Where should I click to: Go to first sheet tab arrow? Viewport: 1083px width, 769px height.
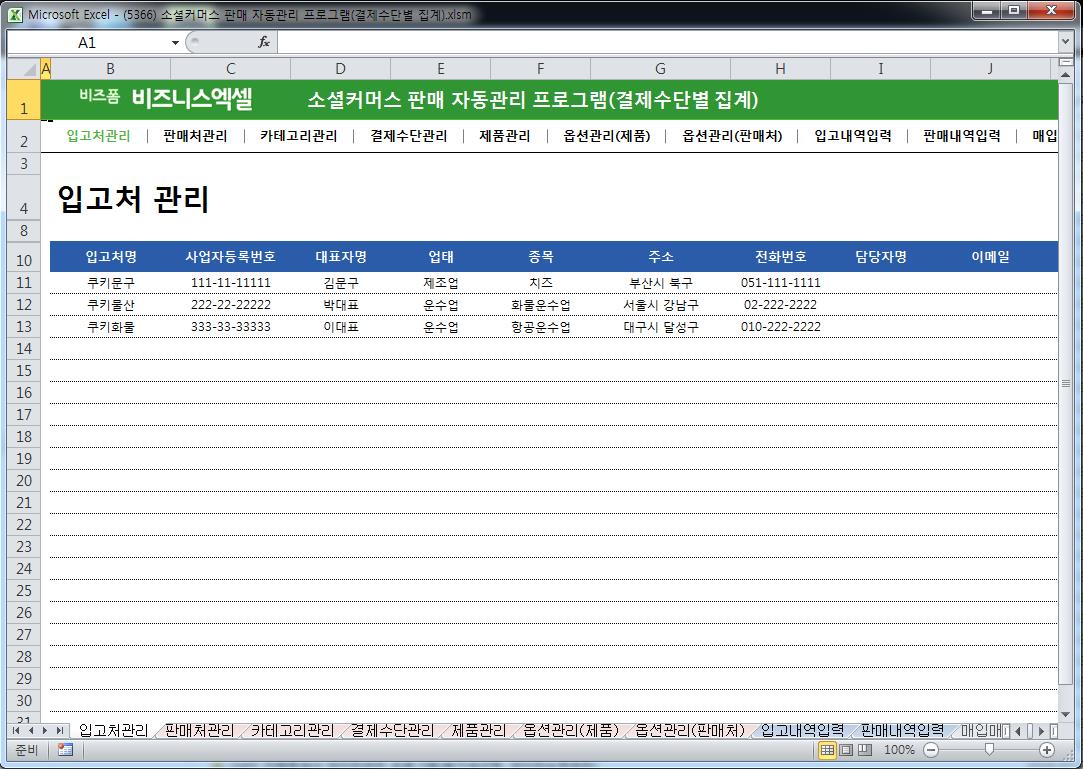[17, 730]
